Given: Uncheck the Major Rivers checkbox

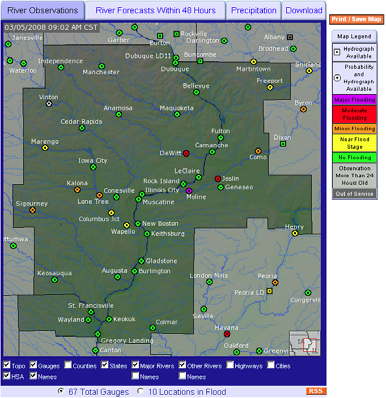Looking at the screenshot, I should pyautogui.click(x=135, y=365).
